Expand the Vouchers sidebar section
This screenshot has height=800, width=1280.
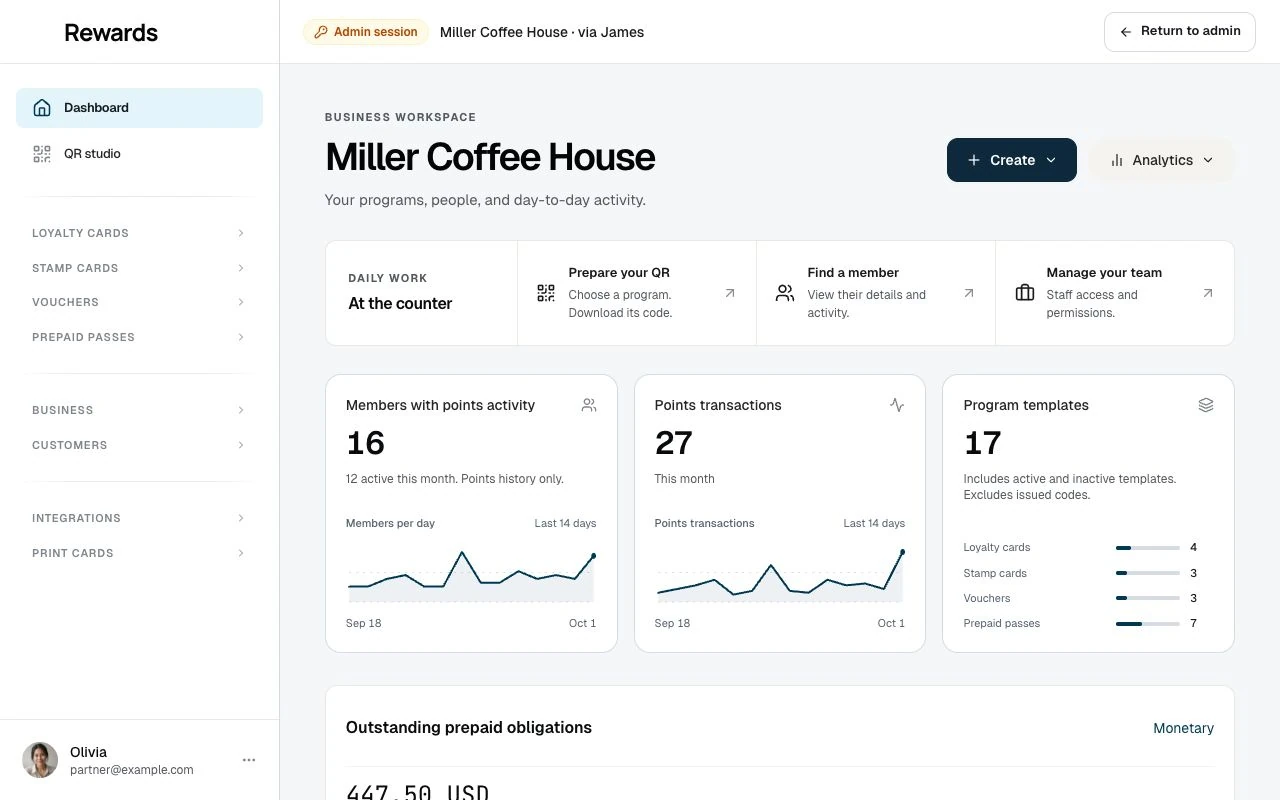(x=139, y=302)
